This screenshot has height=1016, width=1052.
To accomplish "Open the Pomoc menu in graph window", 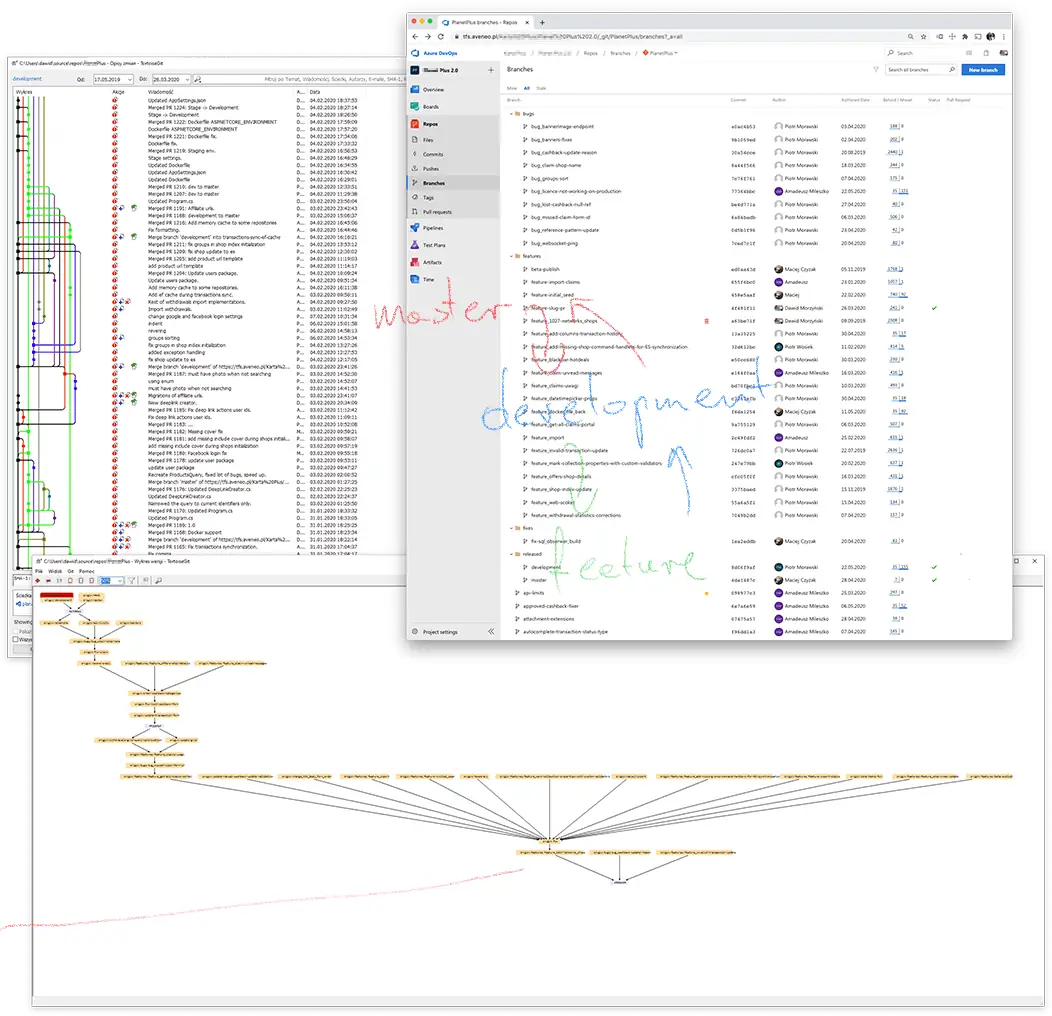I will point(87,571).
